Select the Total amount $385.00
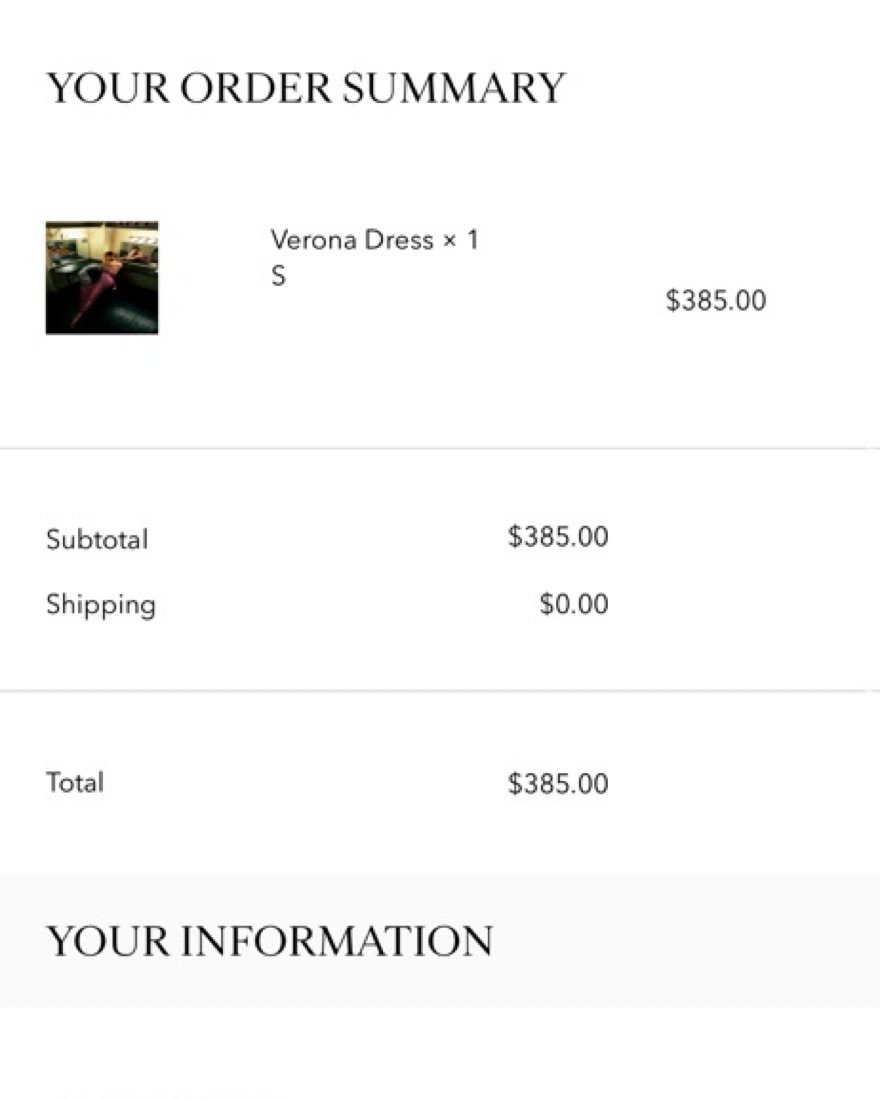 coord(558,783)
